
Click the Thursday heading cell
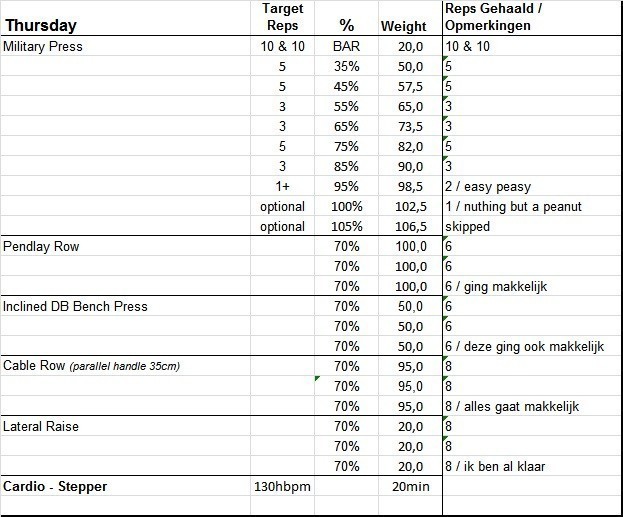(42, 26)
